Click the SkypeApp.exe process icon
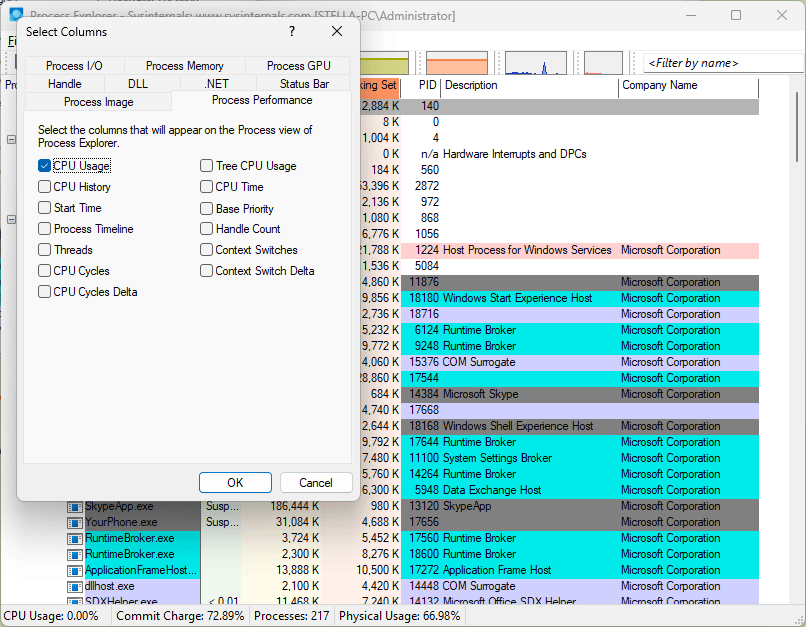This screenshot has width=806, height=627. click(74, 507)
